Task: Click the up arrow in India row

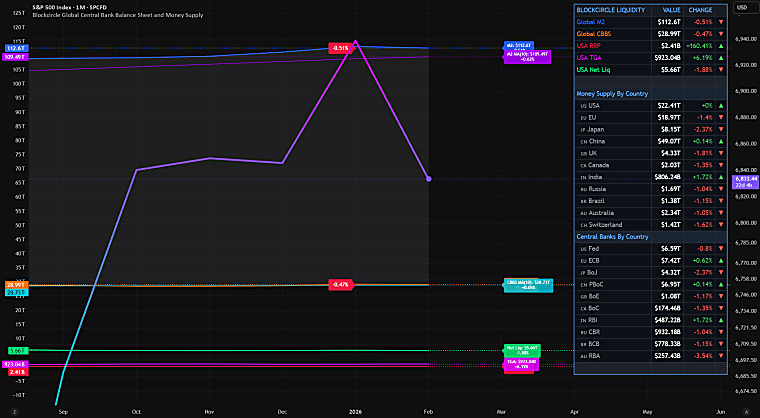Action: click(721, 177)
